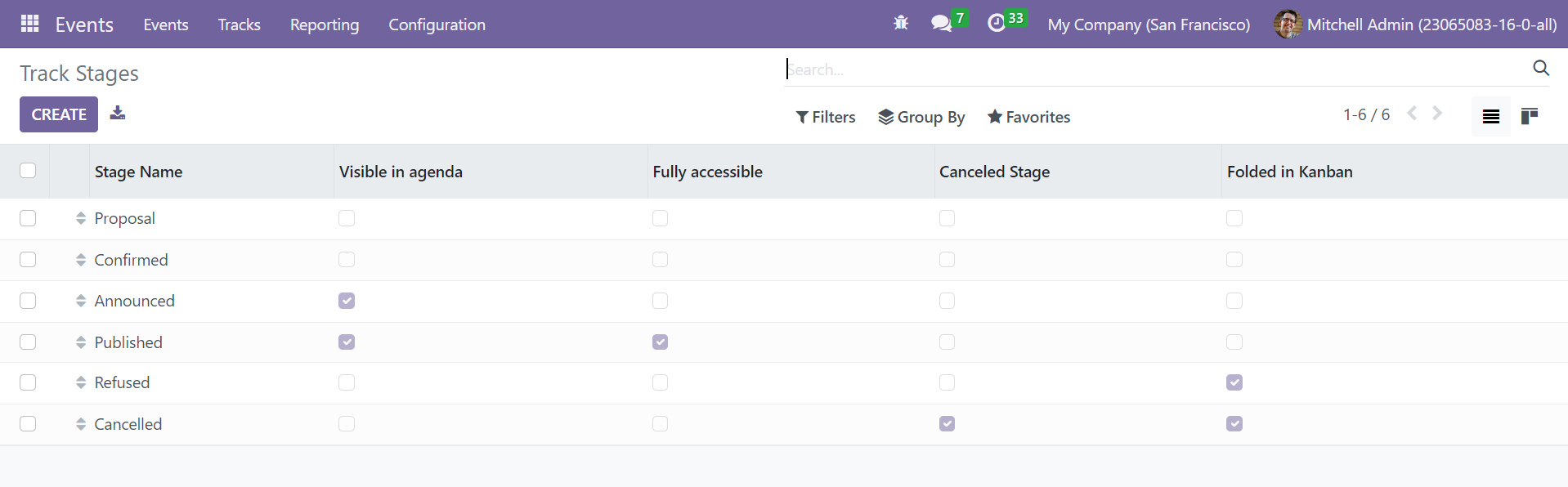Screen dimensions: 1568x487
Task: Click the debug bug icon
Action: click(901, 23)
